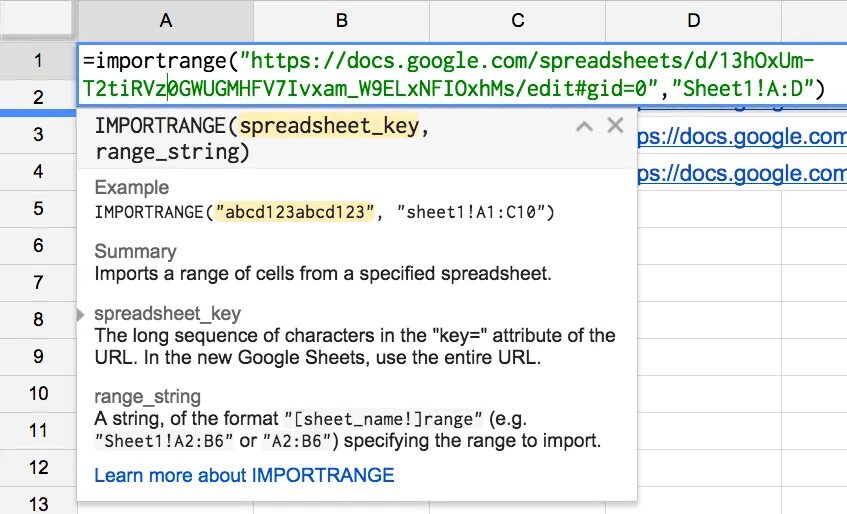The height and width of the screenshot is (514, 847).
Task: Select column D header
Action: coord(694,20)
